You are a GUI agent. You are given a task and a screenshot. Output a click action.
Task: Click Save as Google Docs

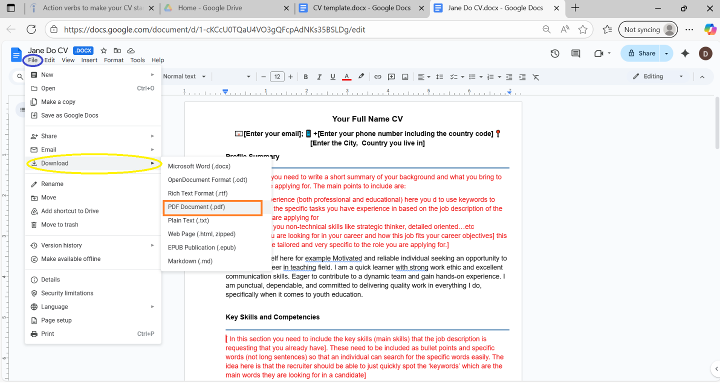[92, 116]
